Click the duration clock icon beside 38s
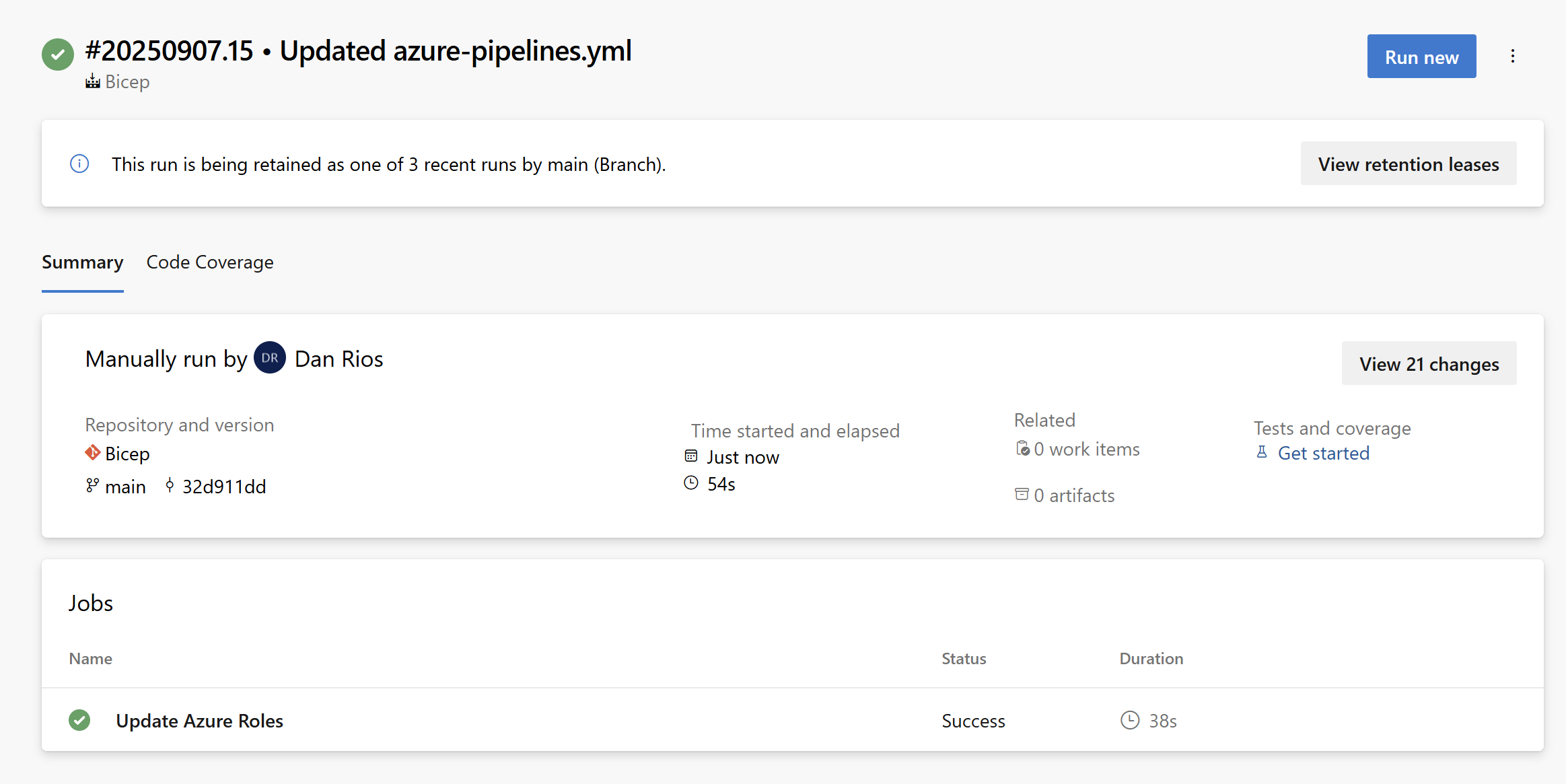The image size is (1566, 784). pos(1130,720)
